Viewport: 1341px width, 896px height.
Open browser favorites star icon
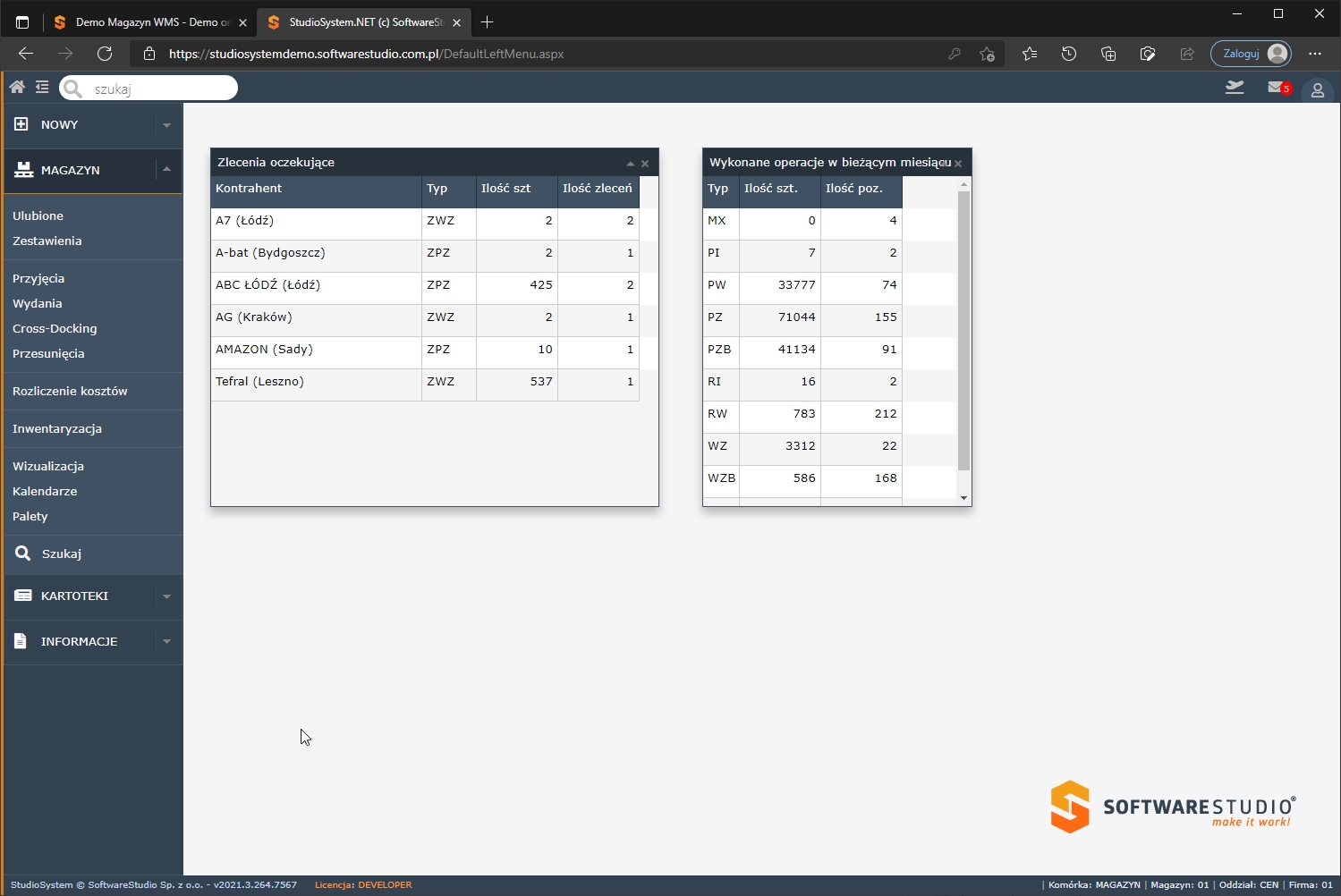pyautogui.click(x=1030, y=54)
